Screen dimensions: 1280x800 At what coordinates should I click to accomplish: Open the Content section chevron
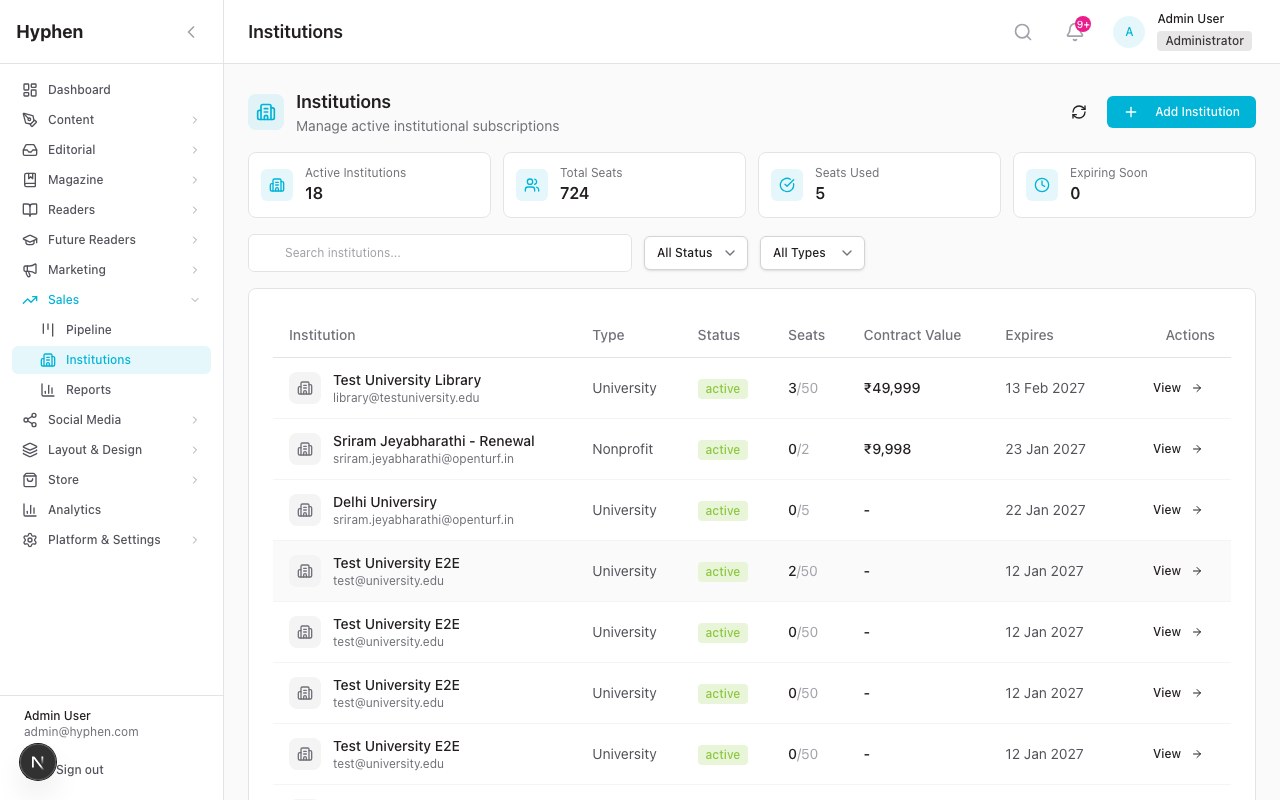click(x=196, y=119)
